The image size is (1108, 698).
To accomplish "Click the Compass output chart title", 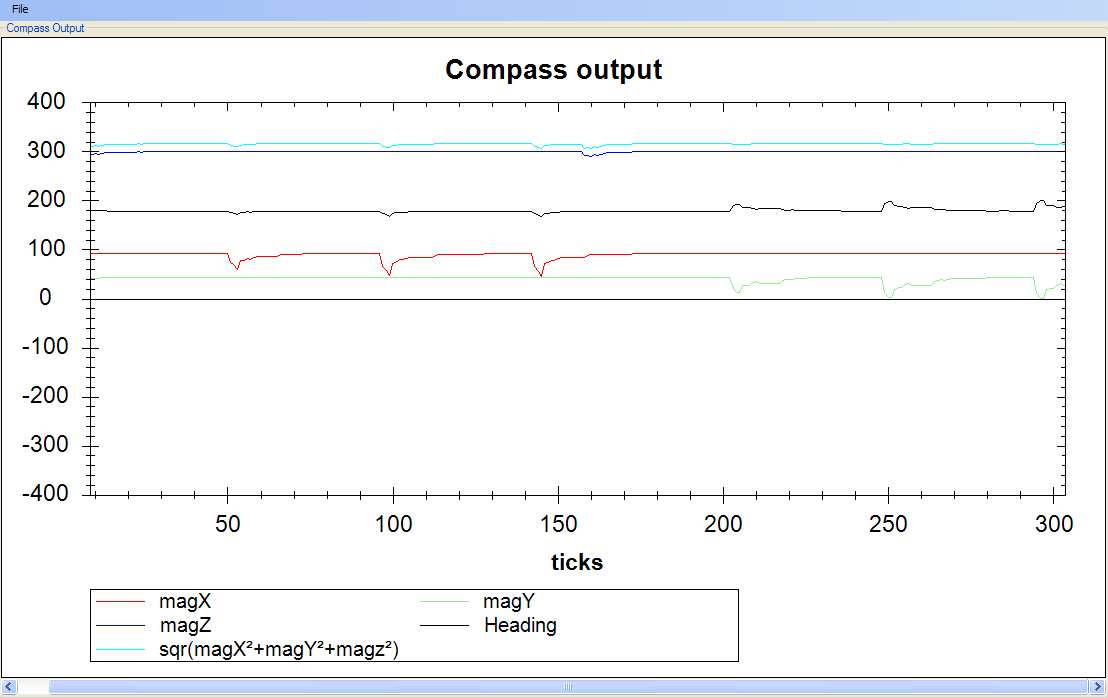I will pyautogui.click(x=553, y=70).
